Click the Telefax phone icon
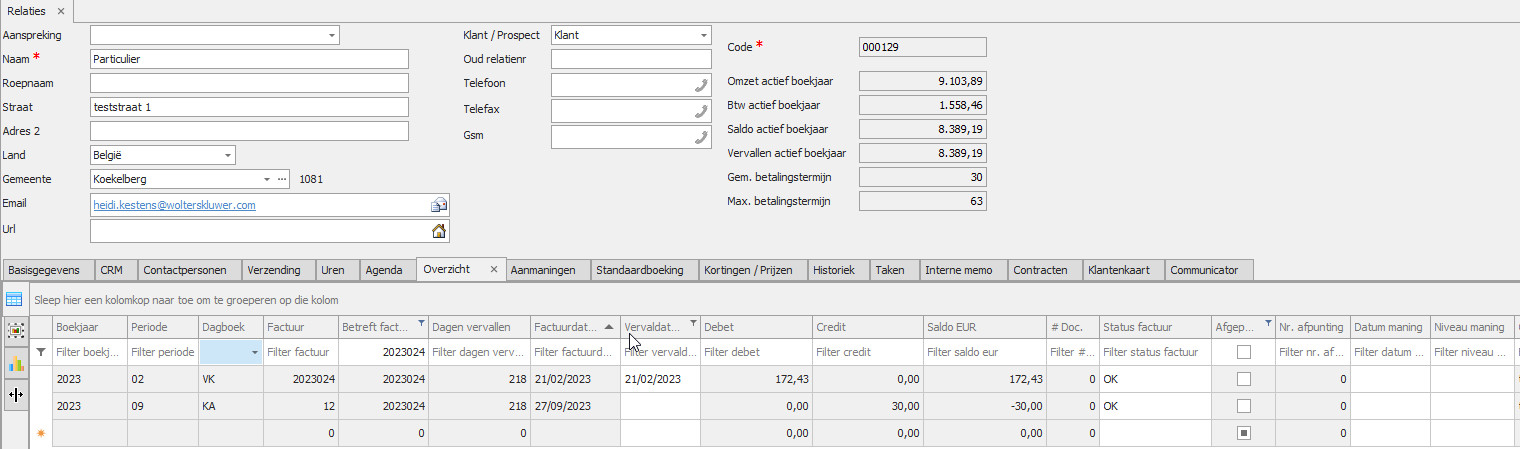This screenshot has height=449, width=1520. [x=701, y=111]
